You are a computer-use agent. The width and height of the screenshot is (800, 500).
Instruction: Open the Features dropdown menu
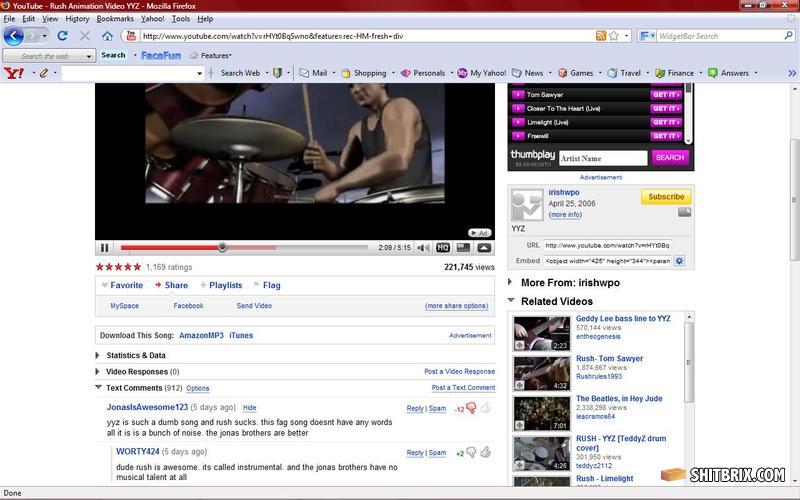click(211, 56)
